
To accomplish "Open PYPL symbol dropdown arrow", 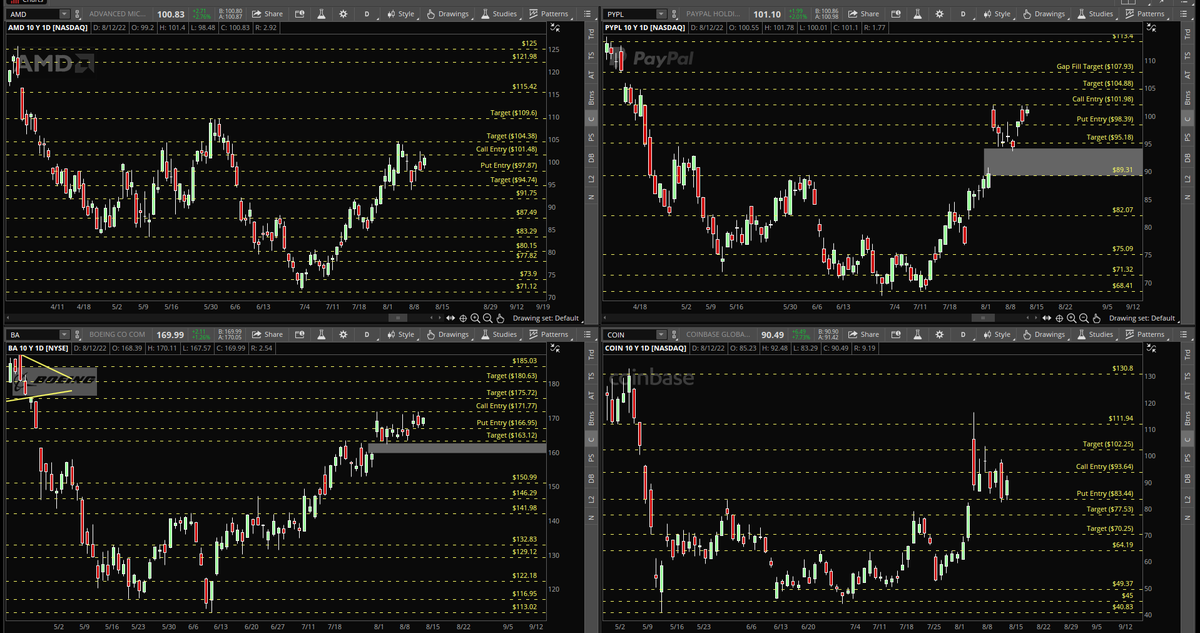I will pyautogui.click(x=661, y=14).
